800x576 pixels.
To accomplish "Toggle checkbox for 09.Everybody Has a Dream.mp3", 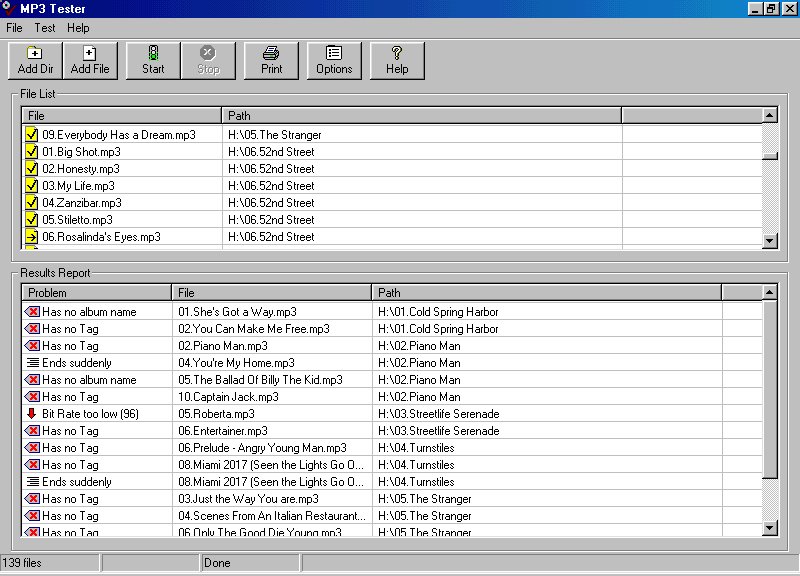I will [x=32, y=135].
